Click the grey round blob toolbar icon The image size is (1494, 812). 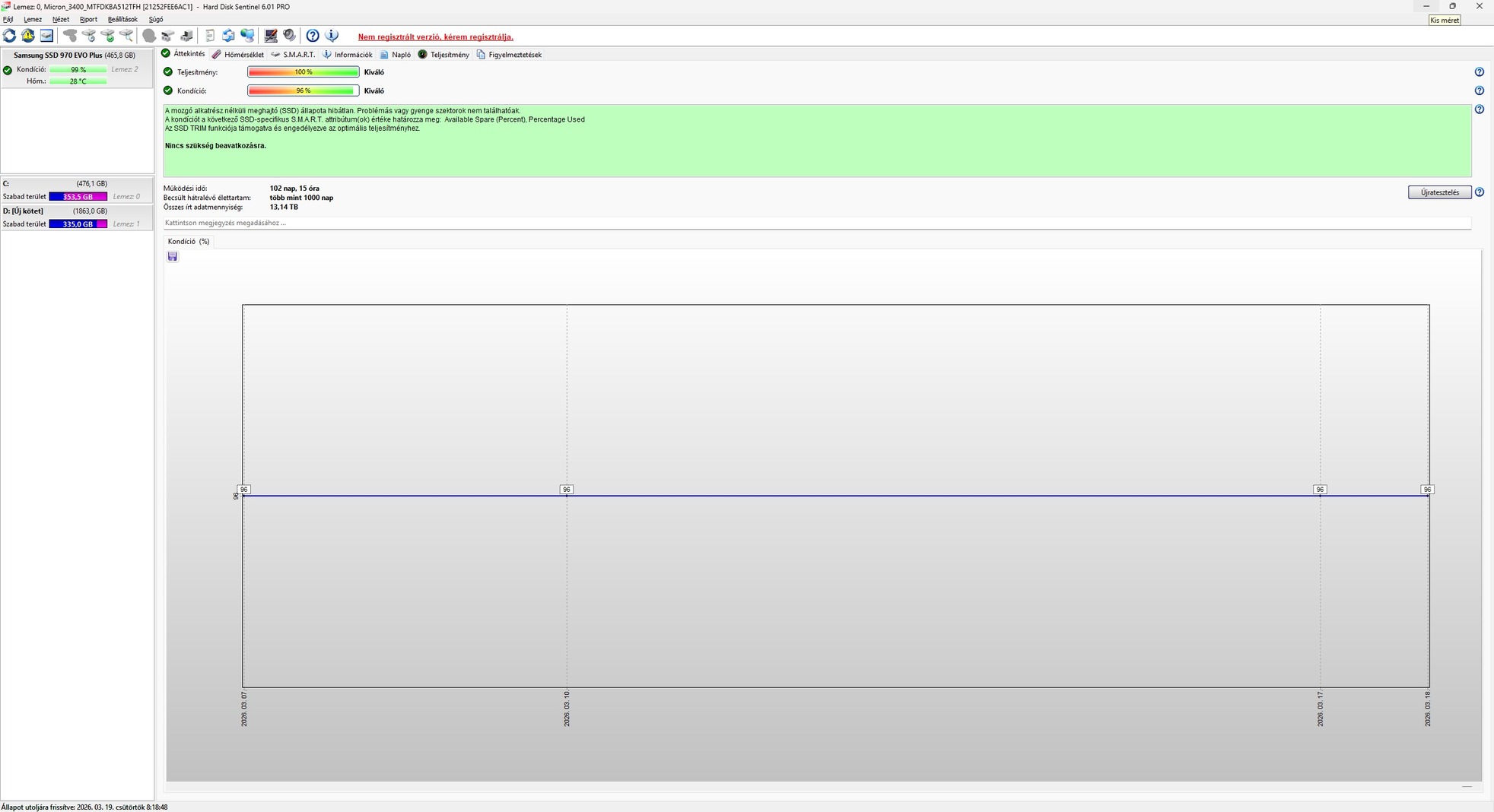point(149,36)
